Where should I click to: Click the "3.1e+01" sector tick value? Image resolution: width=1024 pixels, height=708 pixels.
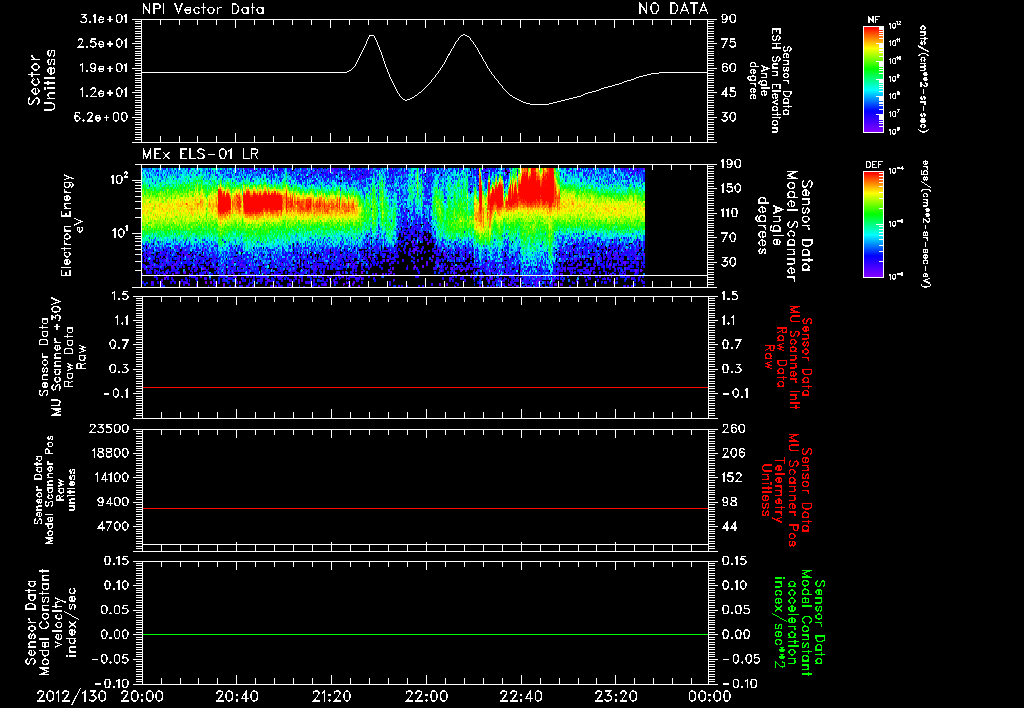[x=104, y=19]
